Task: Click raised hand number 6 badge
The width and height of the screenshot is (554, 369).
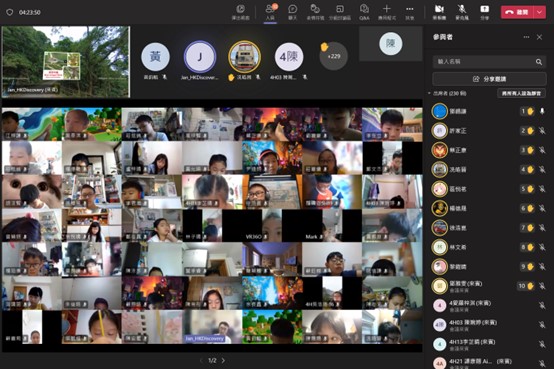Action: coord(527,209)
